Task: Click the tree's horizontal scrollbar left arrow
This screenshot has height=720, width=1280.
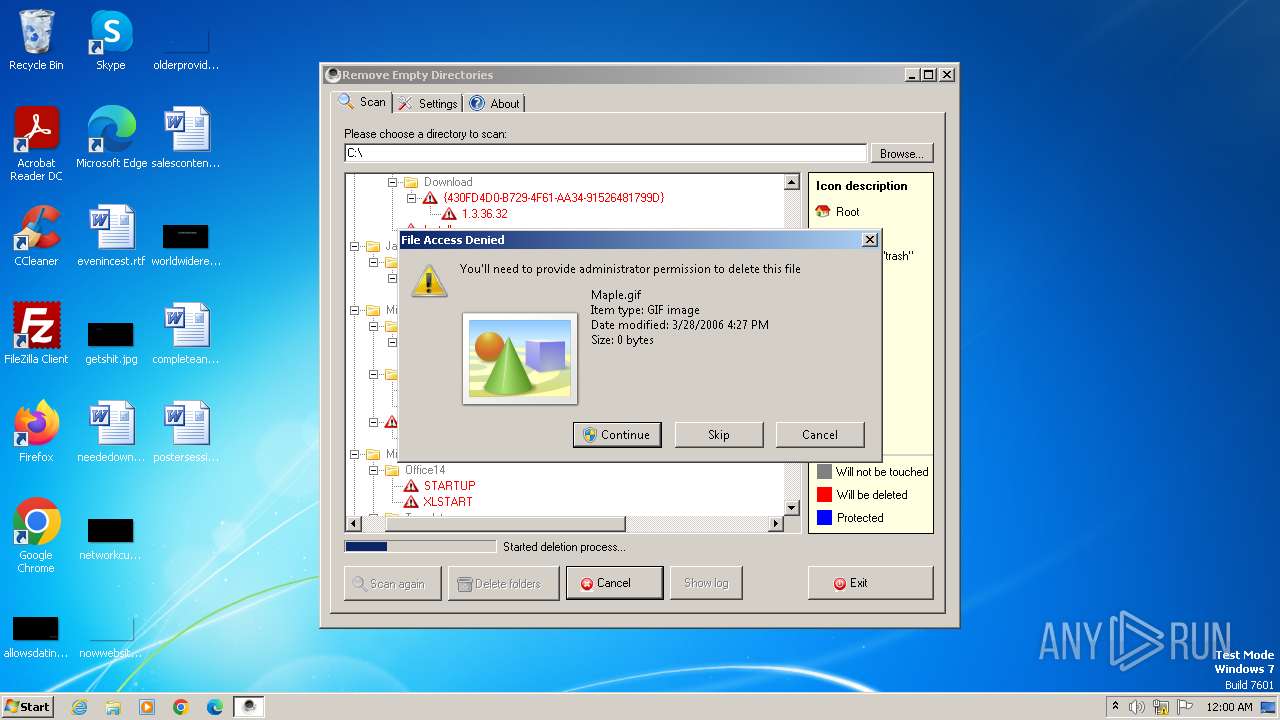Action: click(353, 524)
